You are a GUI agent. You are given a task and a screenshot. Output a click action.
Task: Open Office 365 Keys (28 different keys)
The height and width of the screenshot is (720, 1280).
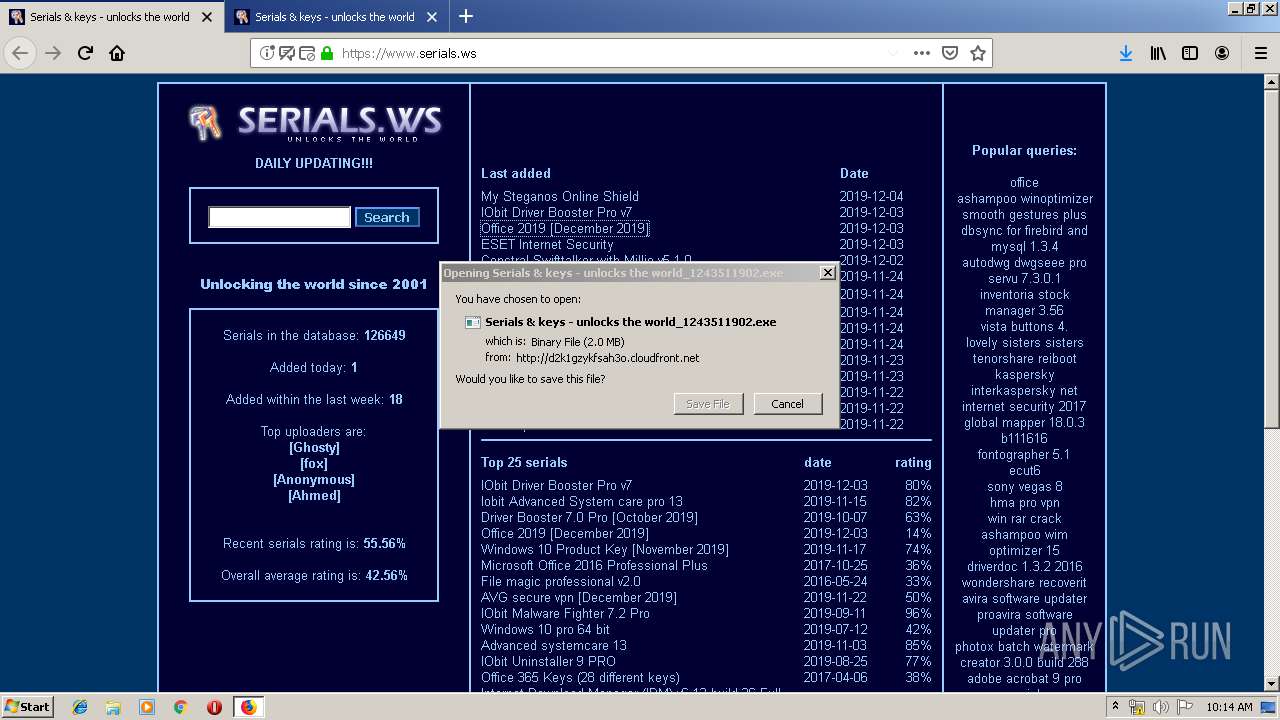click(x=580, y=677)
